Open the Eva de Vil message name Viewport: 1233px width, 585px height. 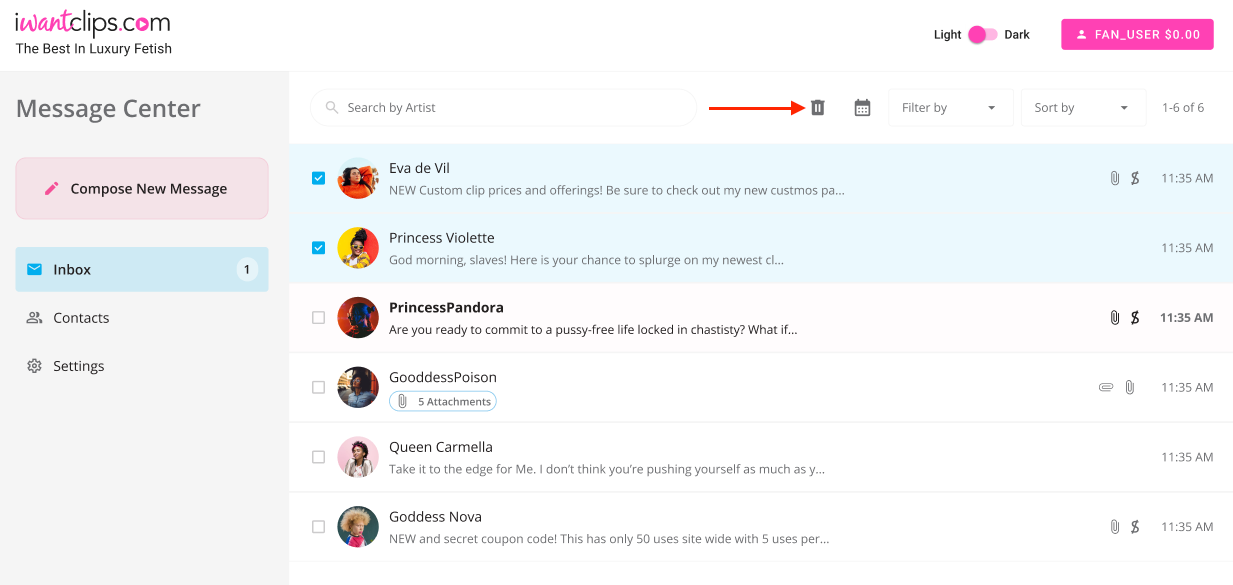[419, 168]
